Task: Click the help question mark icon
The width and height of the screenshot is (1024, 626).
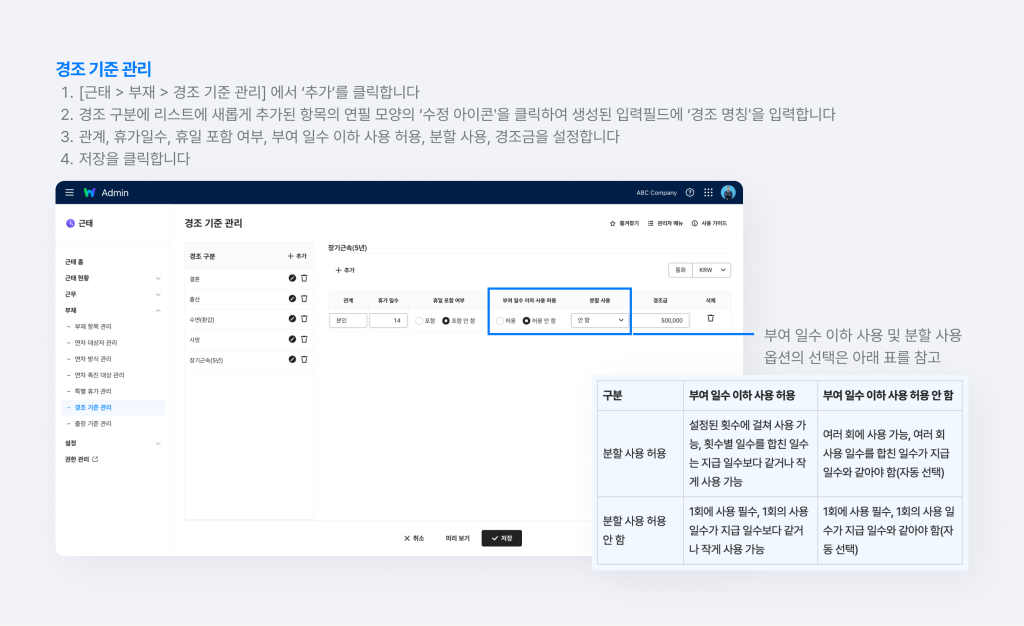Action: tap(690, 193)
